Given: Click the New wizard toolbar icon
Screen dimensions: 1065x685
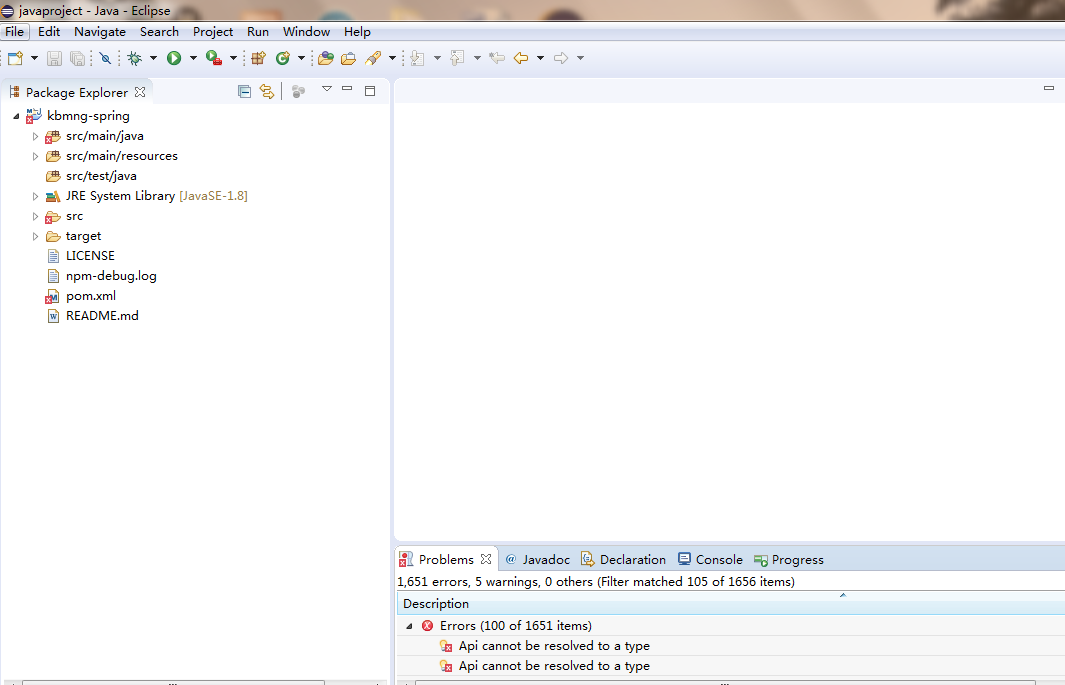Looking at the screenshot, I should click(16, 58).
